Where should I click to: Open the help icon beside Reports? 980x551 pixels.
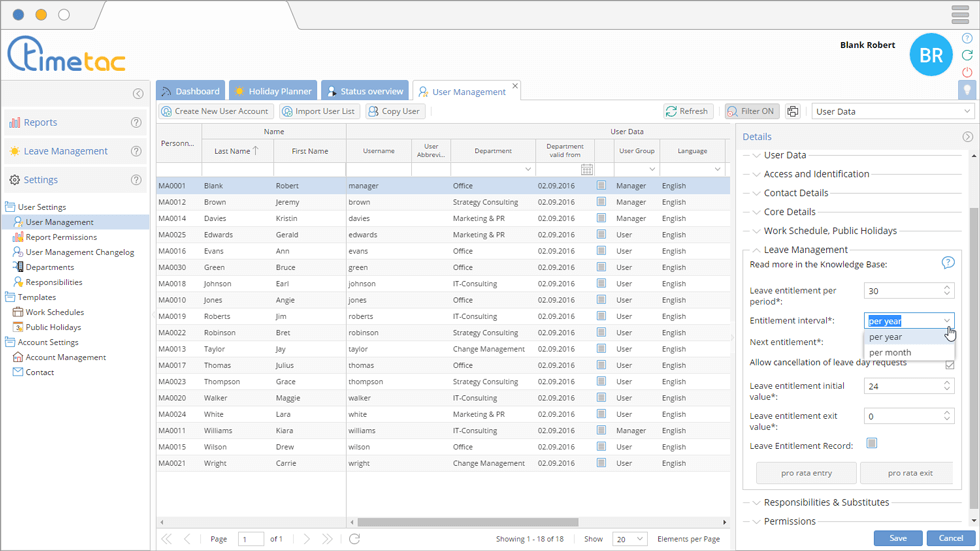coord(136,123)
